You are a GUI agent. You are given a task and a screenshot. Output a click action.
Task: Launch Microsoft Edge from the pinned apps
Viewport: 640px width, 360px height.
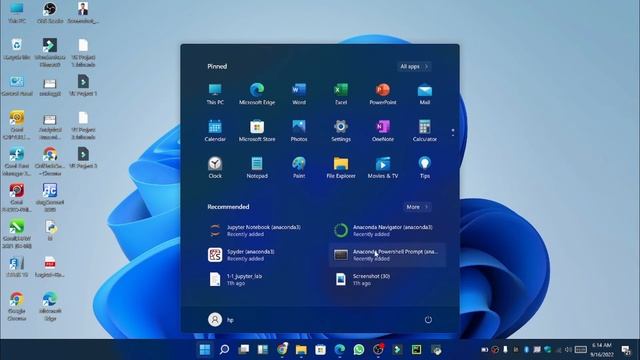pyautogui.click(x=257, y=94)
